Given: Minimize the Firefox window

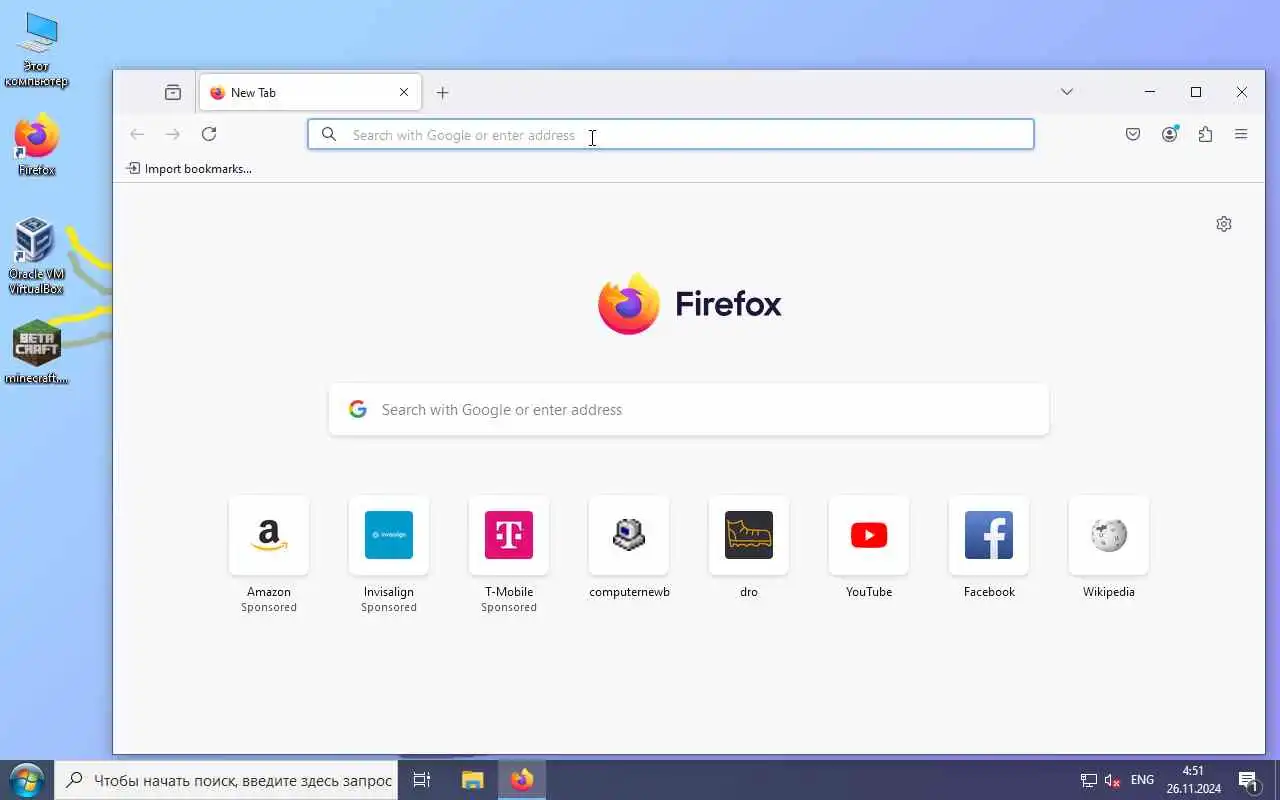Looking at the screenshot, I should pos(1150,92).
